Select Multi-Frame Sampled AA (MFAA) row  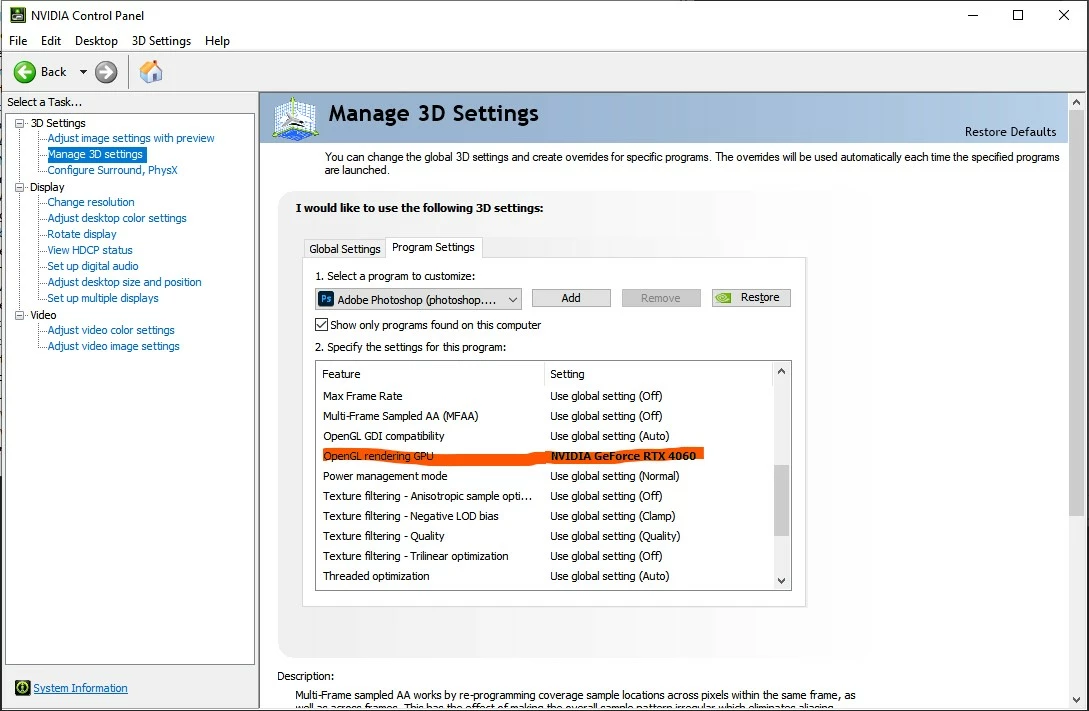[x=544, y=416]
